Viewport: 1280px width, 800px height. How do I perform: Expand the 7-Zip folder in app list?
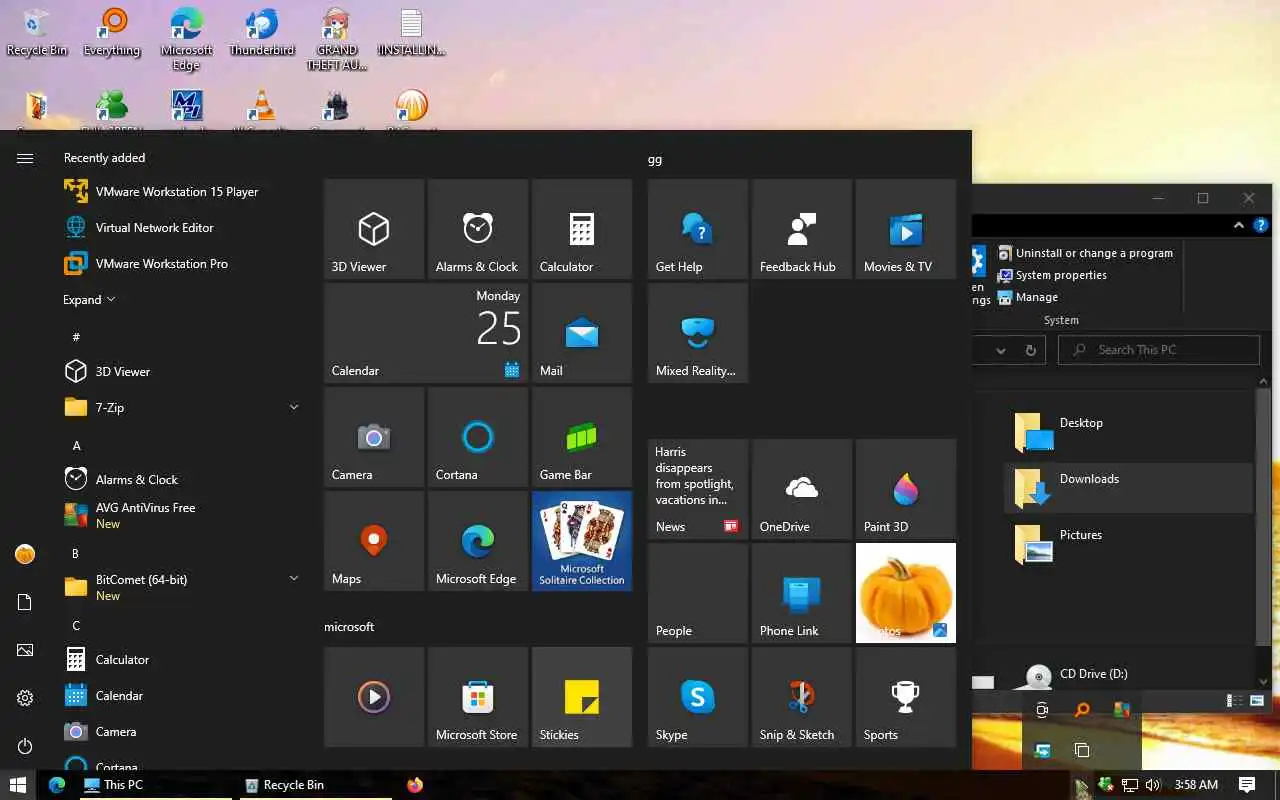182,407
